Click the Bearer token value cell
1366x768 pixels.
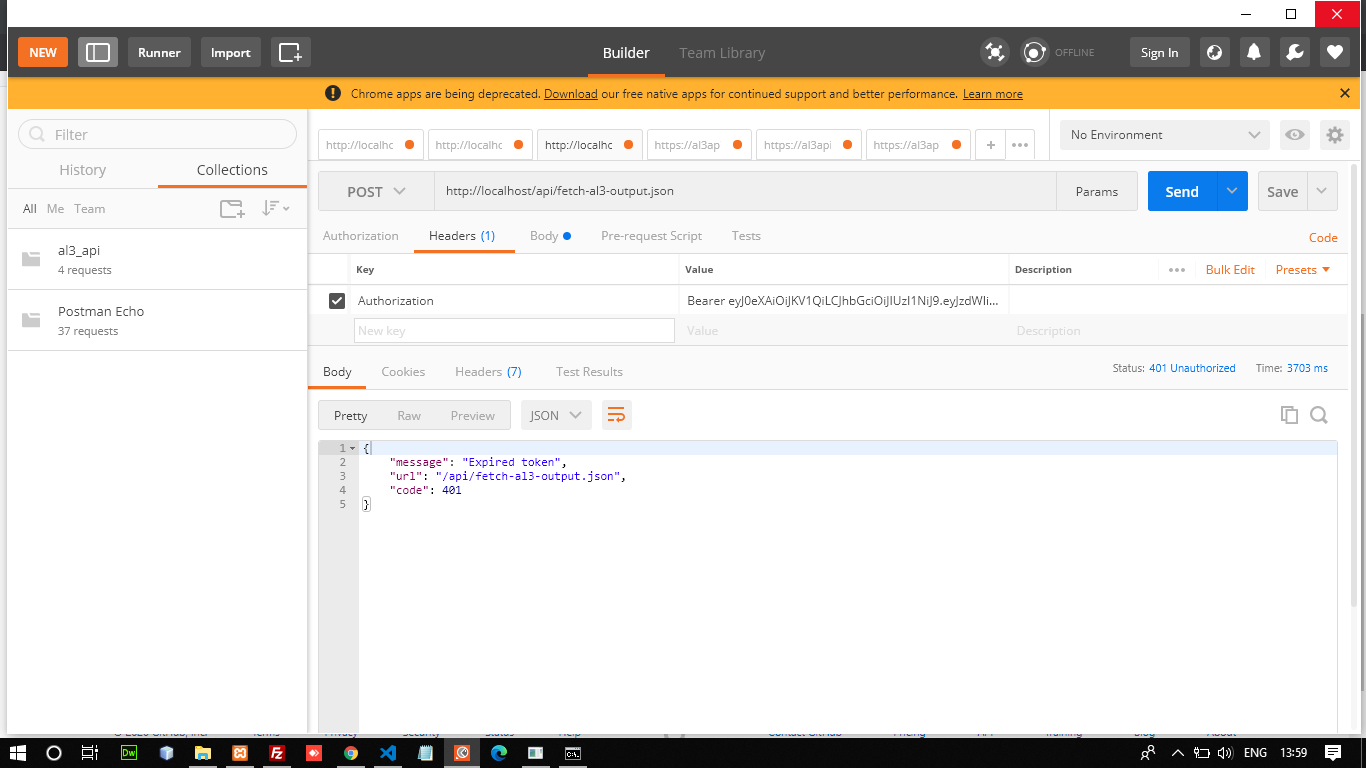coord(843,300)
